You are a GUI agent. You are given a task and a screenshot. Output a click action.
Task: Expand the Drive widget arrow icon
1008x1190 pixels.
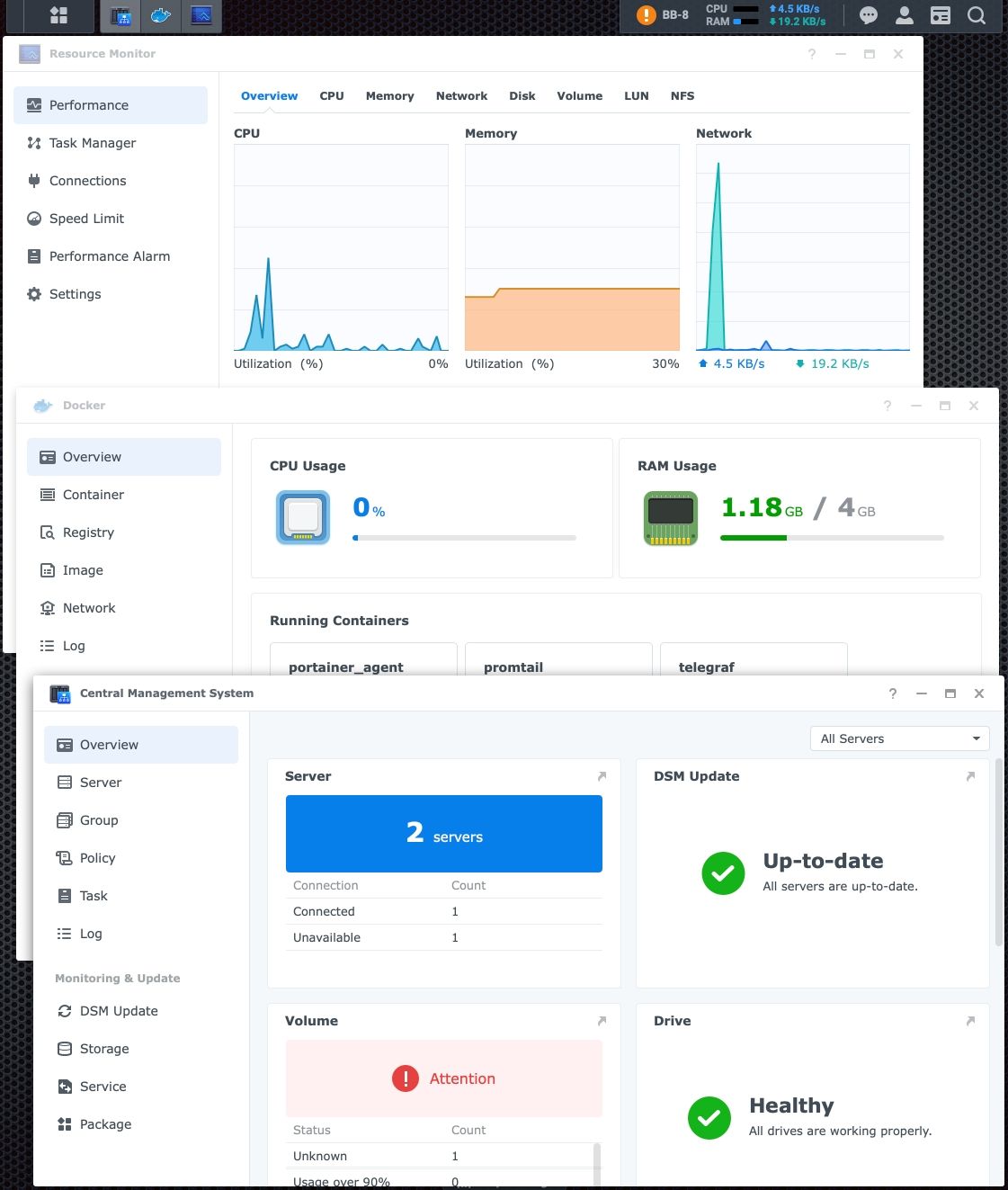(x=970, y=1021)
